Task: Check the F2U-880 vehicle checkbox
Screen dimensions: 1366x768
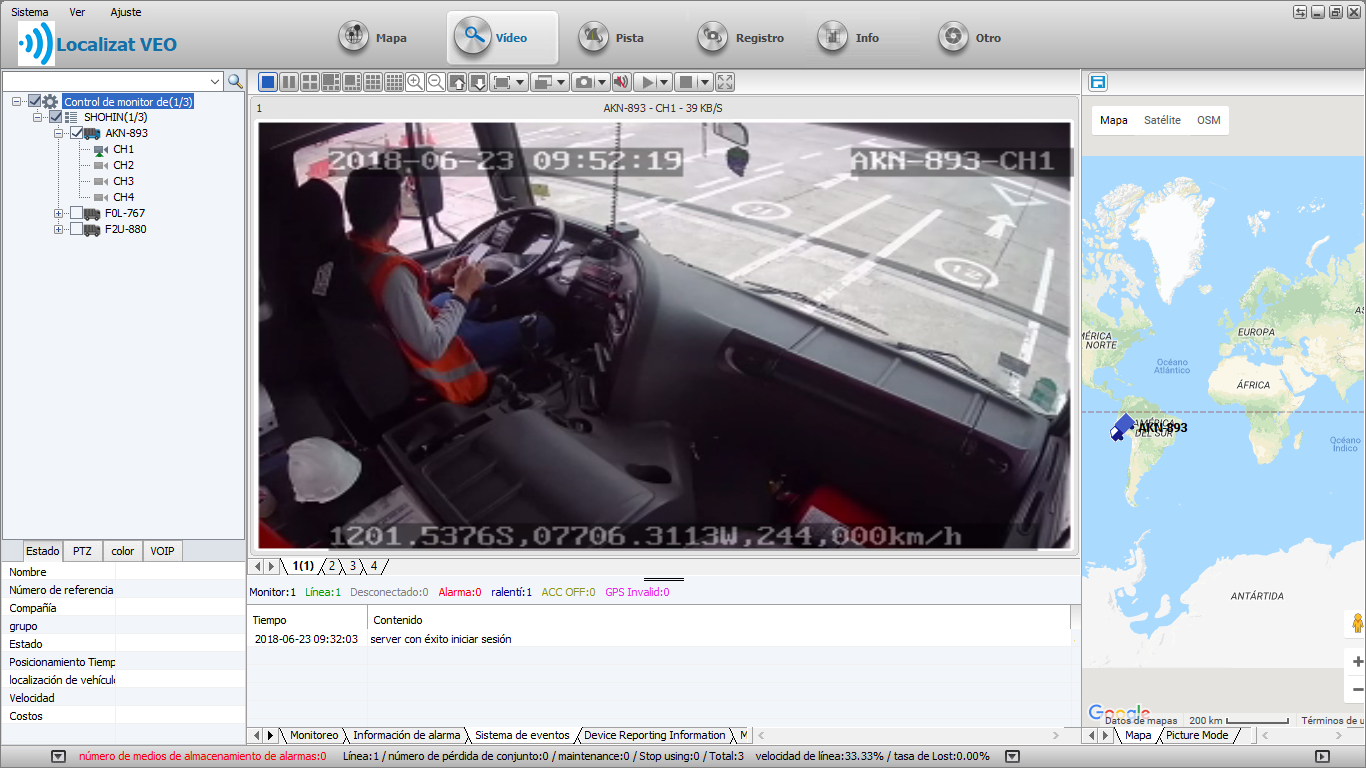Action: [x=77, y=229]
